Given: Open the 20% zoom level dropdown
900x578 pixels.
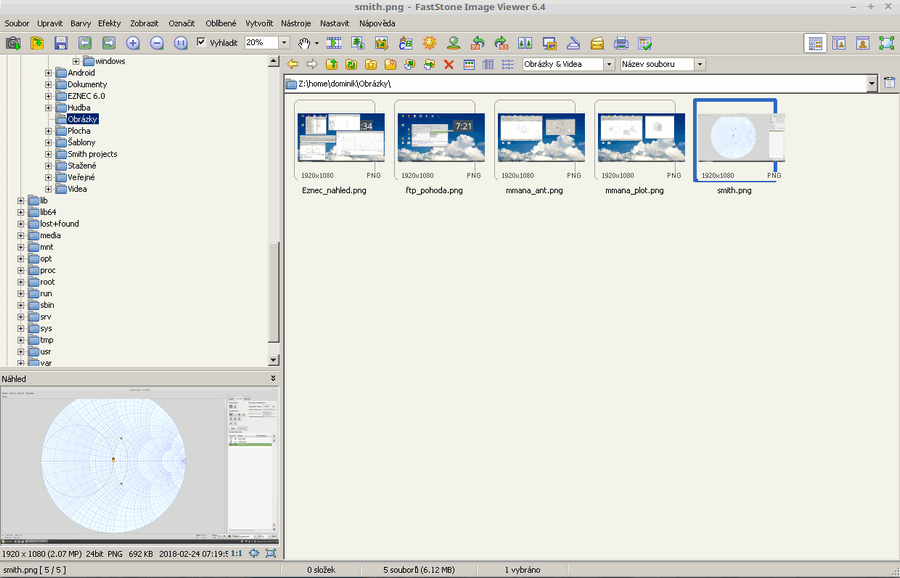Looking at the screenshot, I should (284, 43).
